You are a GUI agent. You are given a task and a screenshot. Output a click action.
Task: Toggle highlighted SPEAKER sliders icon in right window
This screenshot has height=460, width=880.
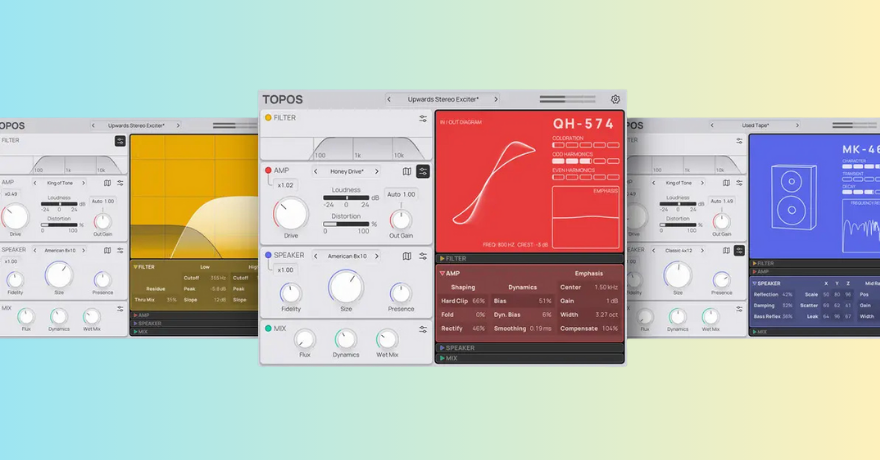(740, 250)
